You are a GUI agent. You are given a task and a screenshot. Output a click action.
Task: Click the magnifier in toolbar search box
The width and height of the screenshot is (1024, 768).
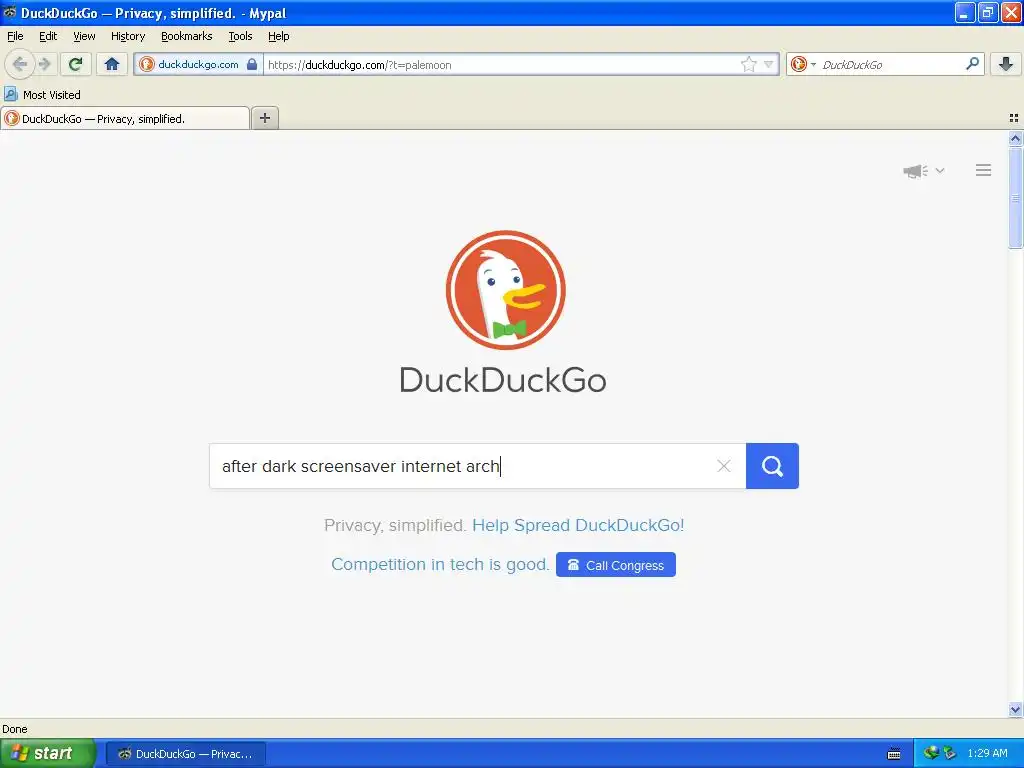(972, 64)
